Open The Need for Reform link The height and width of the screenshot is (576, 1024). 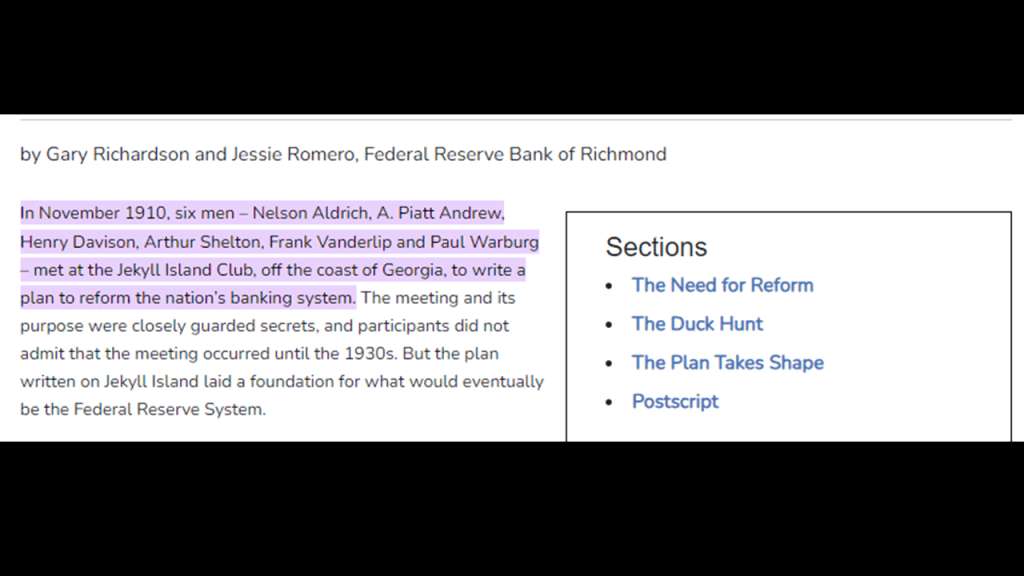722,285
